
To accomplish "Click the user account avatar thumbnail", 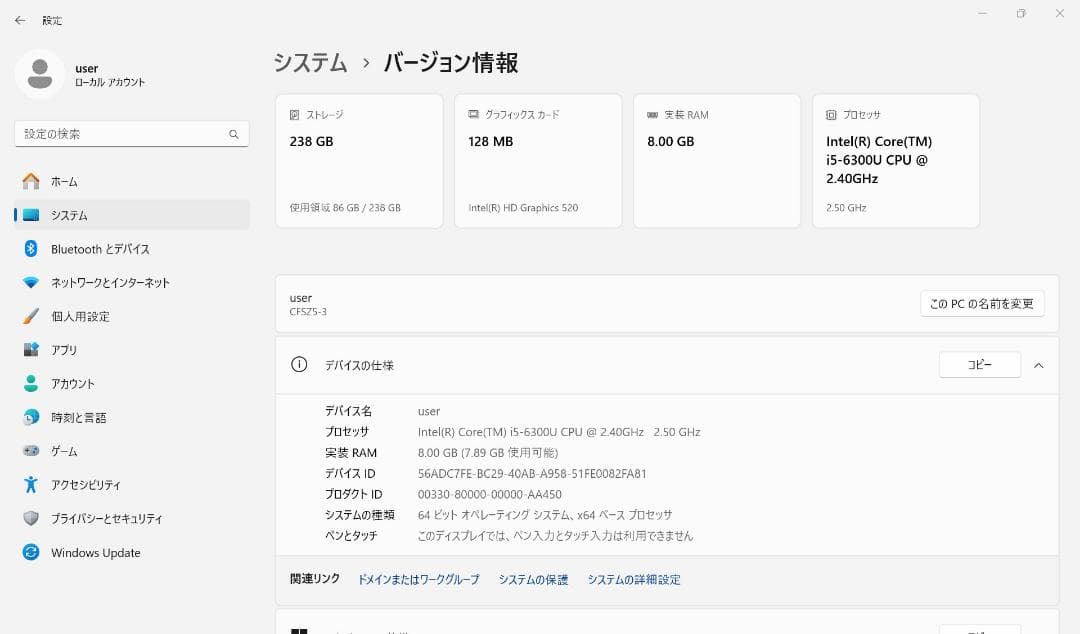I will (40, 75).
